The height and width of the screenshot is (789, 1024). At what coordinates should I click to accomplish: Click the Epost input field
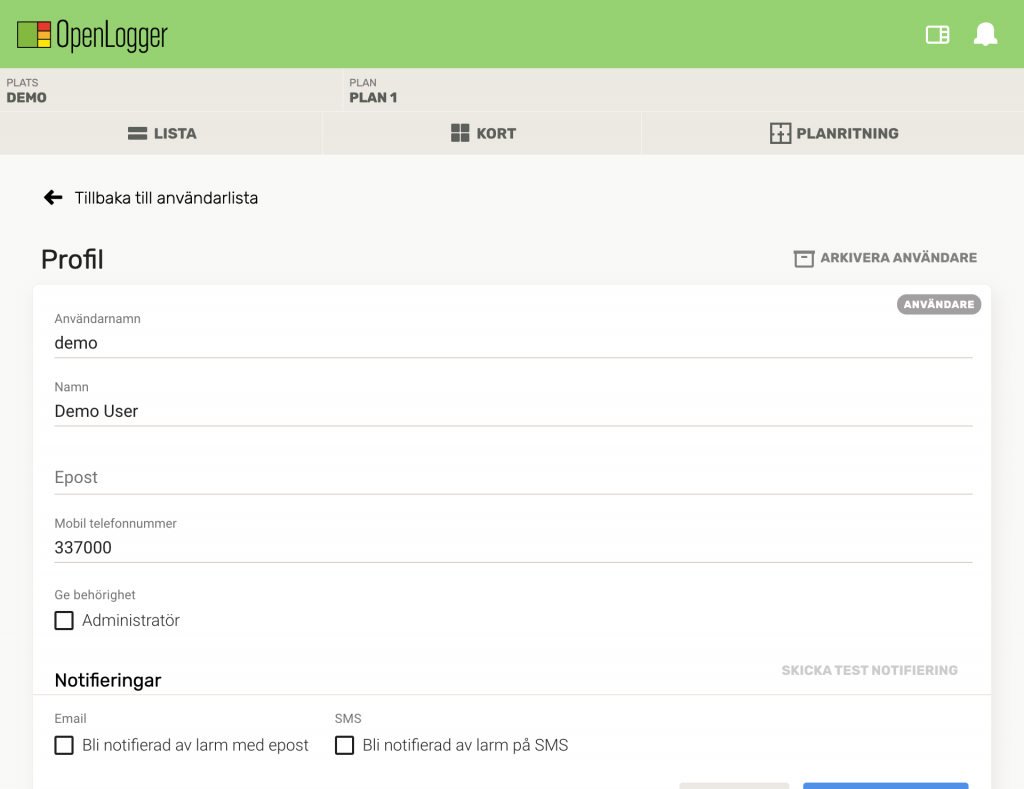[x=513, y=477]
